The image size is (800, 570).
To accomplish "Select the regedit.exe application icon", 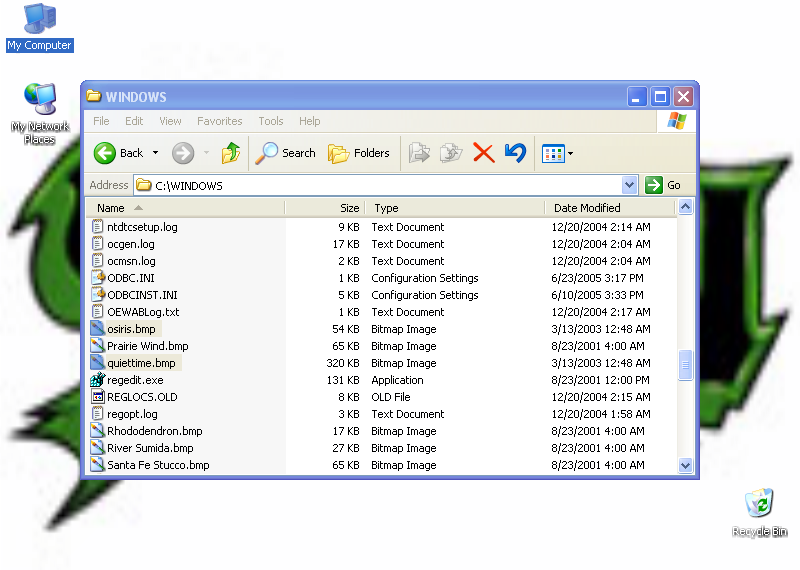I will [97, 380].
